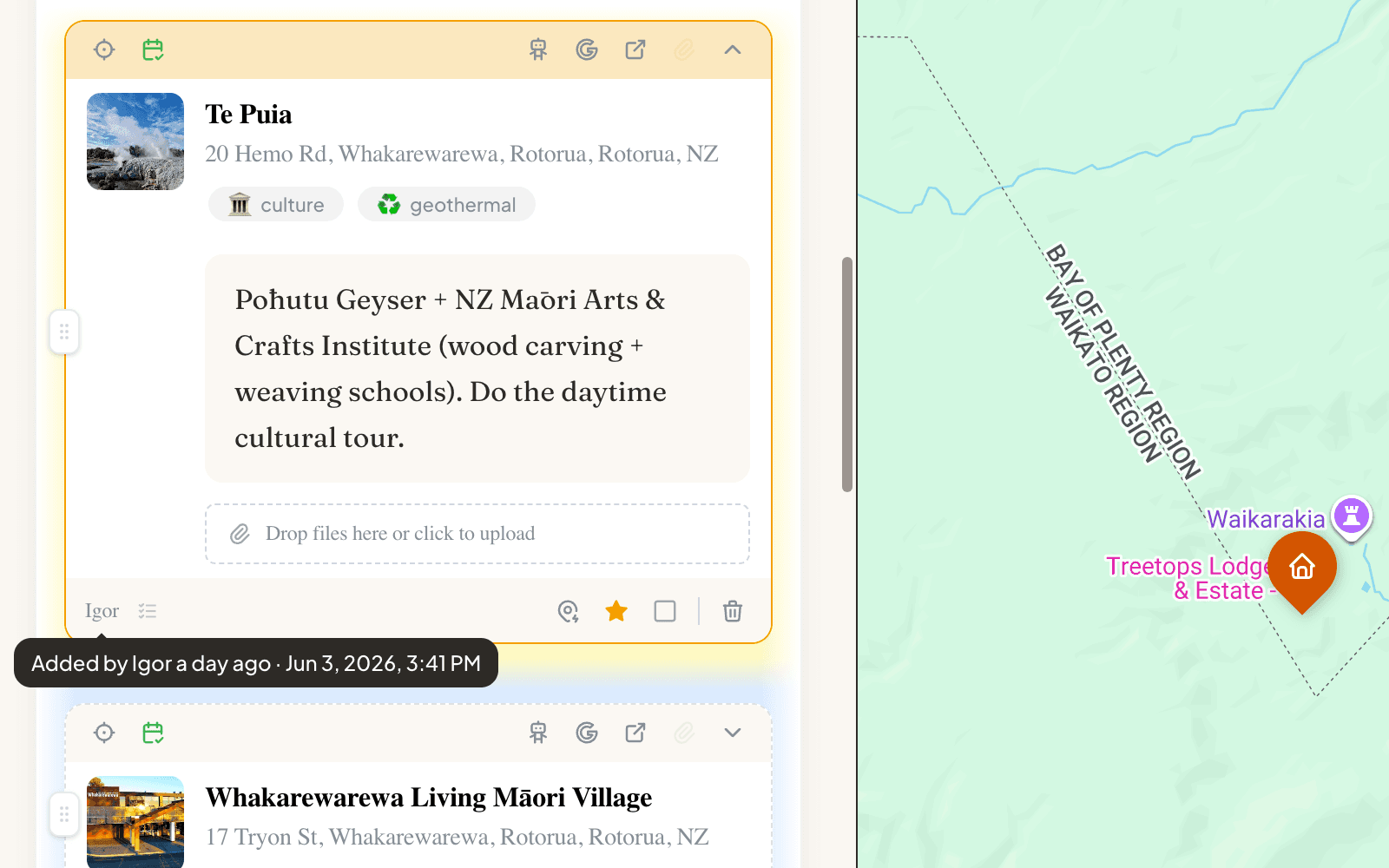The width and height of the screenshot is (1389, 868).
Task: Click Te Puia attachment paperclip icon in header
Action: click(x=684, y=50)
